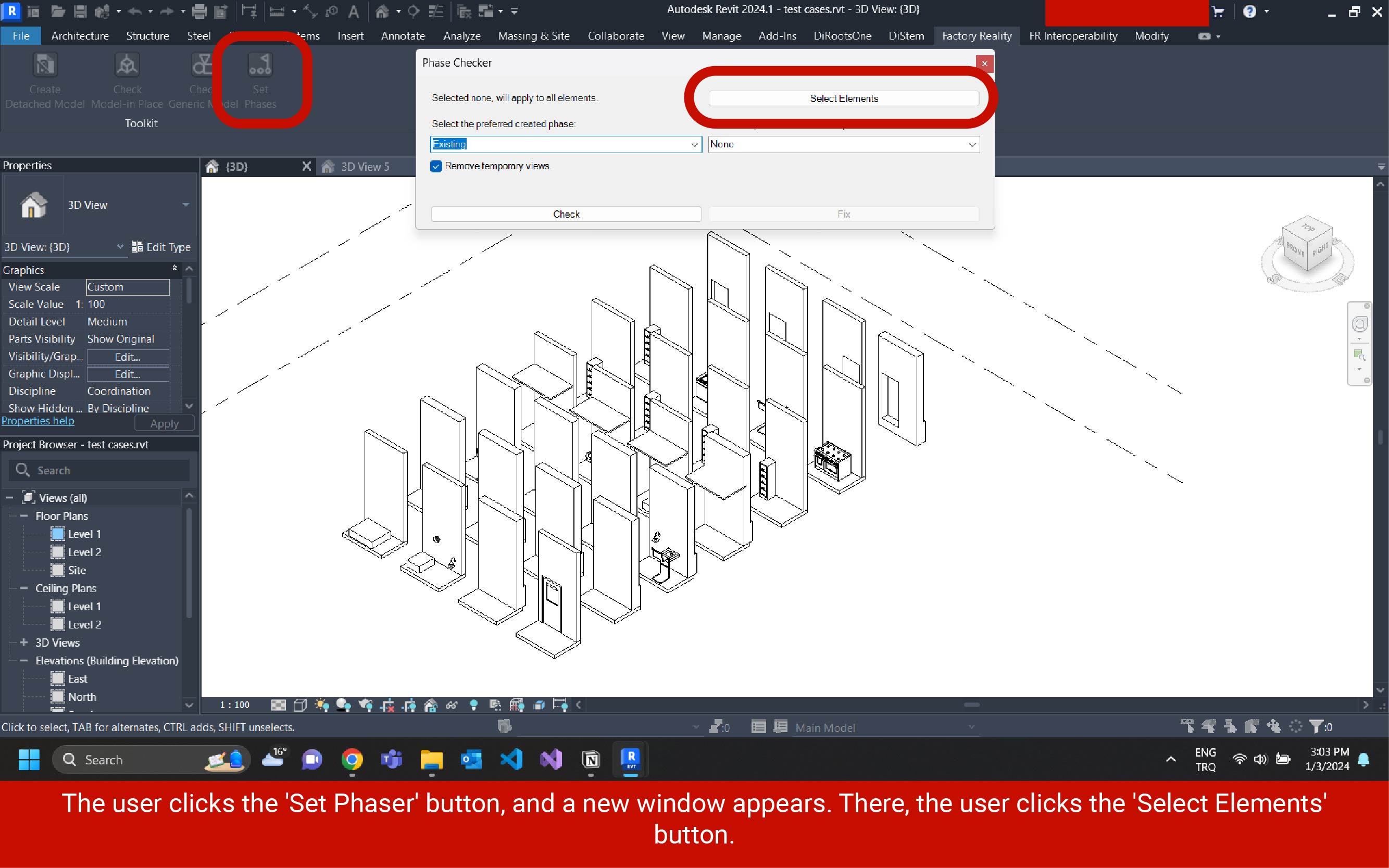Click the Visual Style cube icon

pyautogui.click(x=300, y=705)
